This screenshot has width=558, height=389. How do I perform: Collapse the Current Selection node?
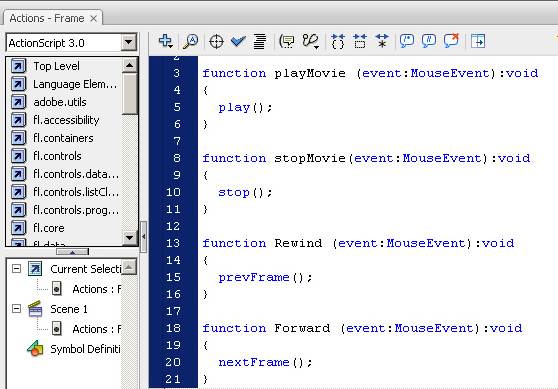click(x=16, y=269)
